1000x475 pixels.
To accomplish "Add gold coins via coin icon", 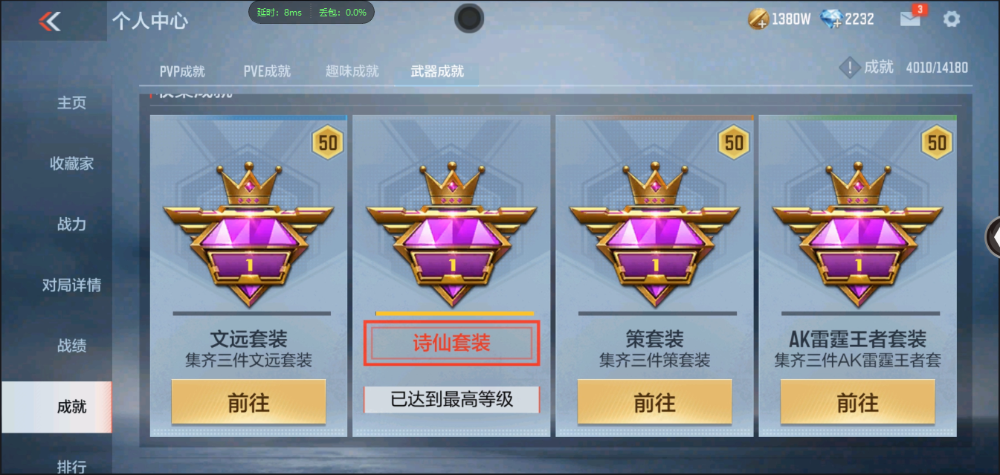I will tap(758, 19).
